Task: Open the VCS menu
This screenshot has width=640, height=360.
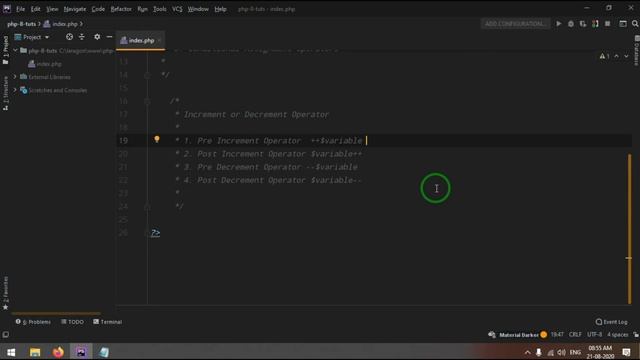Action: [177, 9]
